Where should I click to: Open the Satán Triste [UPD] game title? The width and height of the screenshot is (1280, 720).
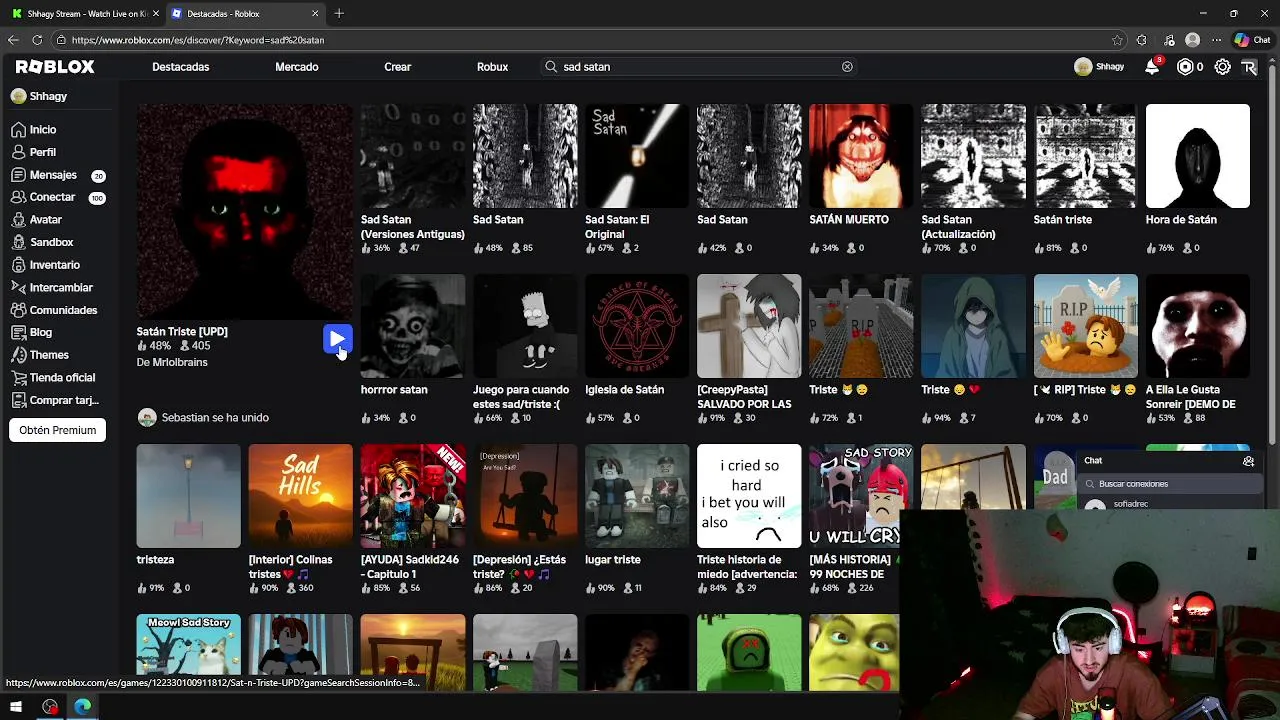[182, 331]
